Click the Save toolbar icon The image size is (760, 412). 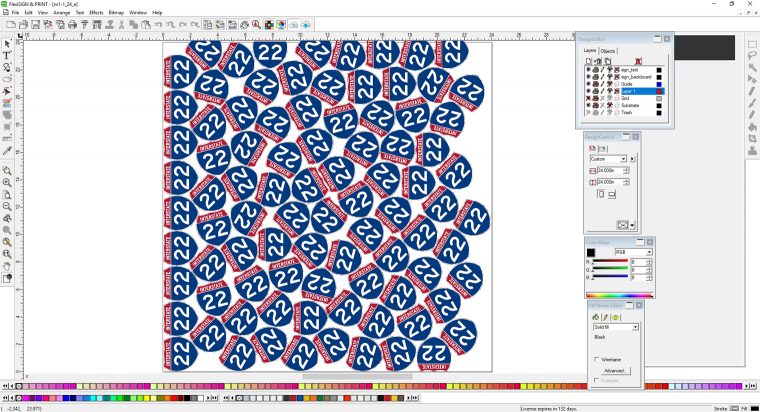(35, 25)
